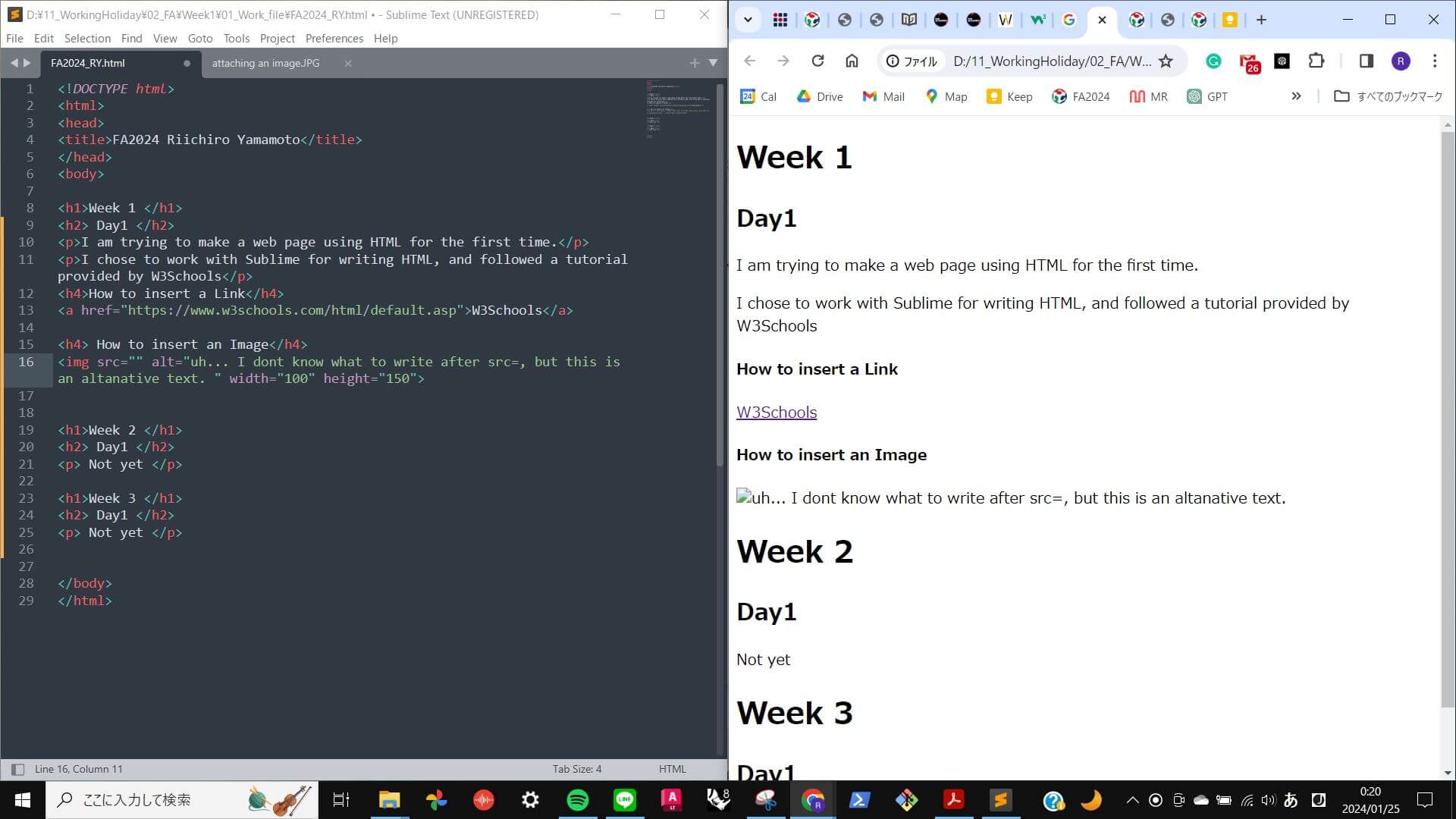Open the Tab Size: 4 selector
Viewport: 1456px width, 819px height.
(577, 769)
